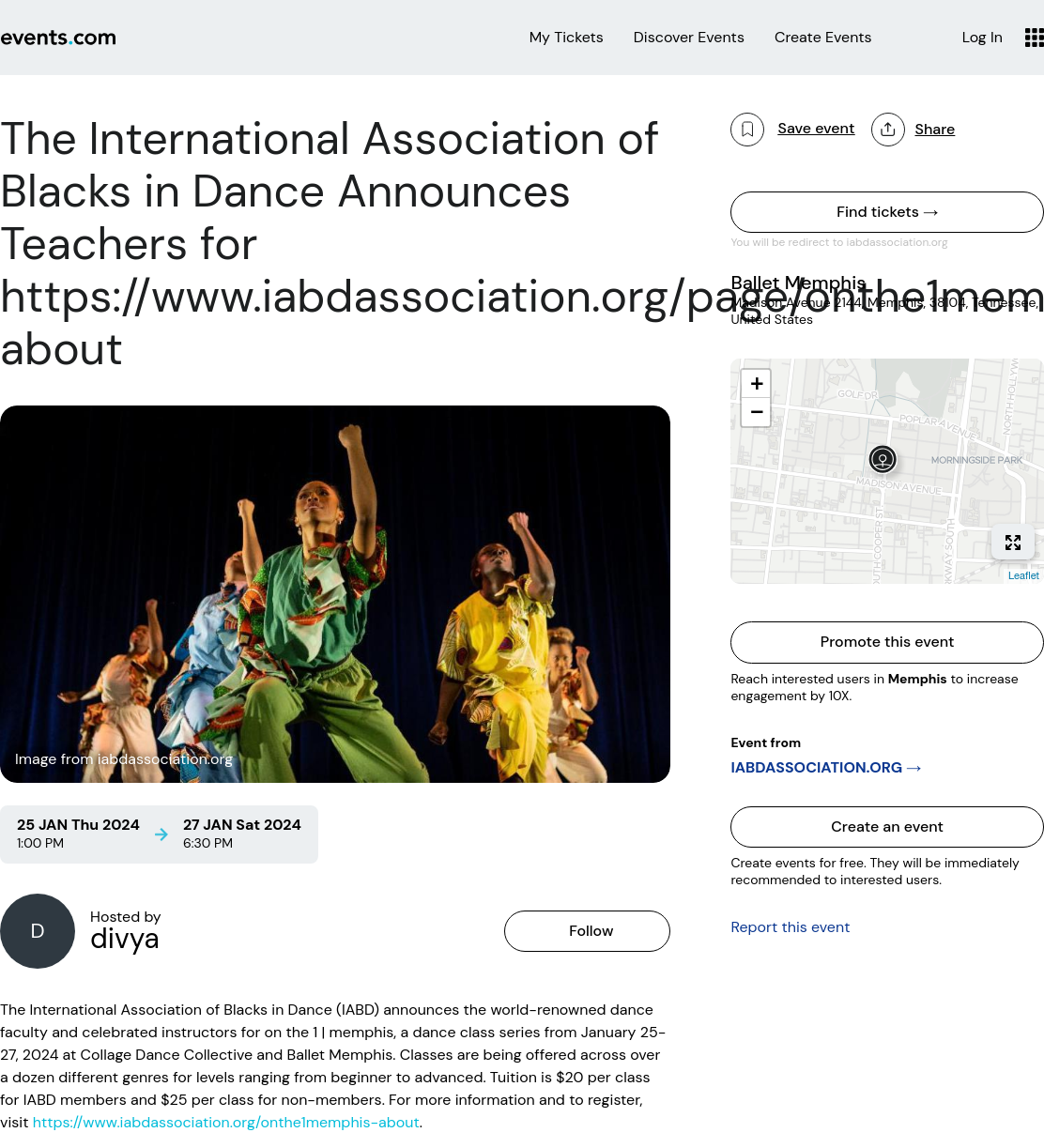This screenshot has width=1044, height=1148.
Task: Follow the host divya
Action: click(587, 931)
